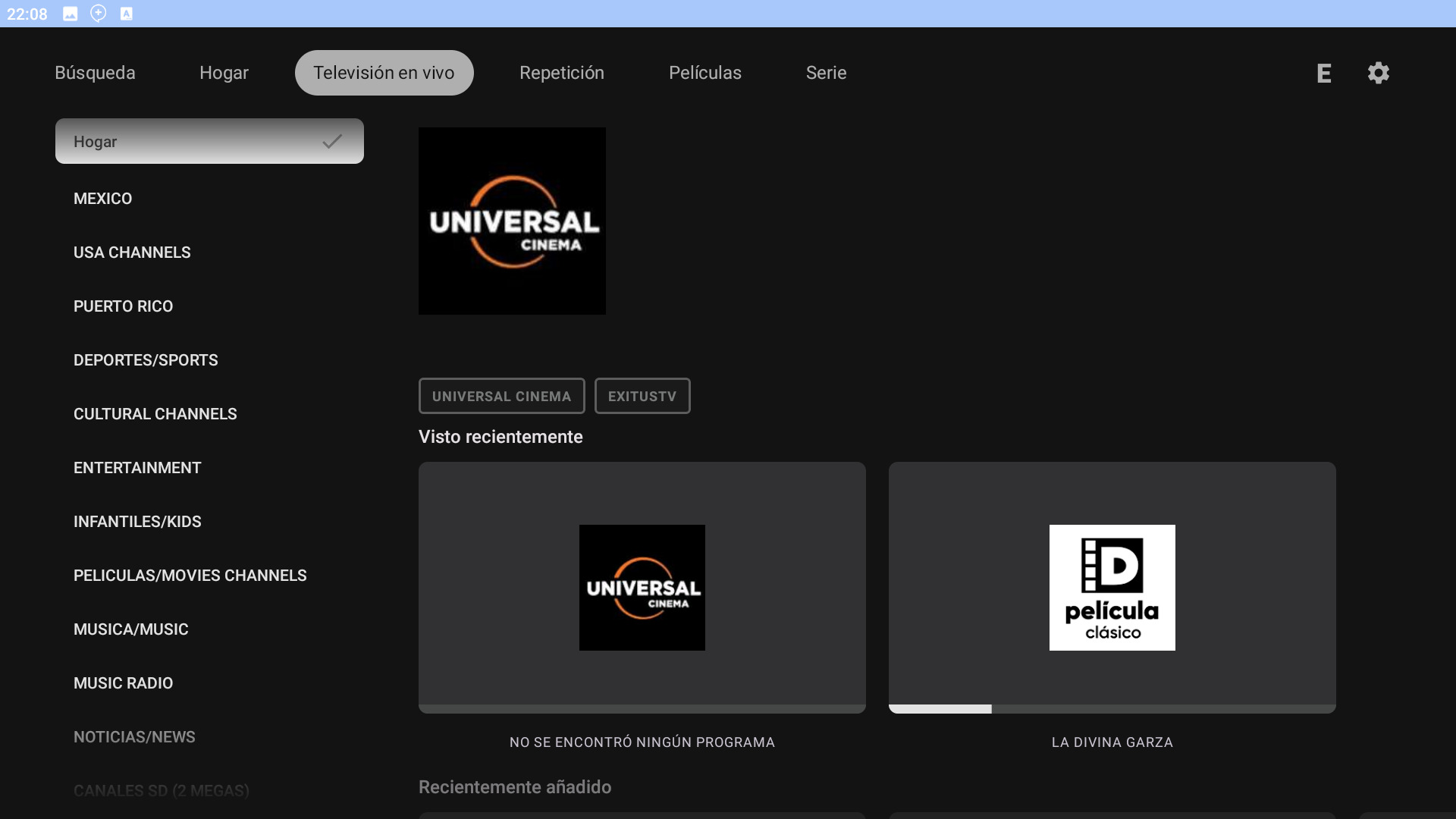Switch to the Televisión en vivo tab
This screenshot has width=1456, height=819.
click(x=384, y=73)
